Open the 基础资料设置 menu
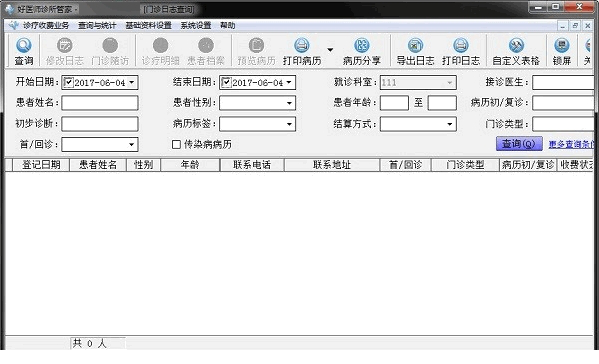The height and width of the screenshot is (364, 599). 149,26
